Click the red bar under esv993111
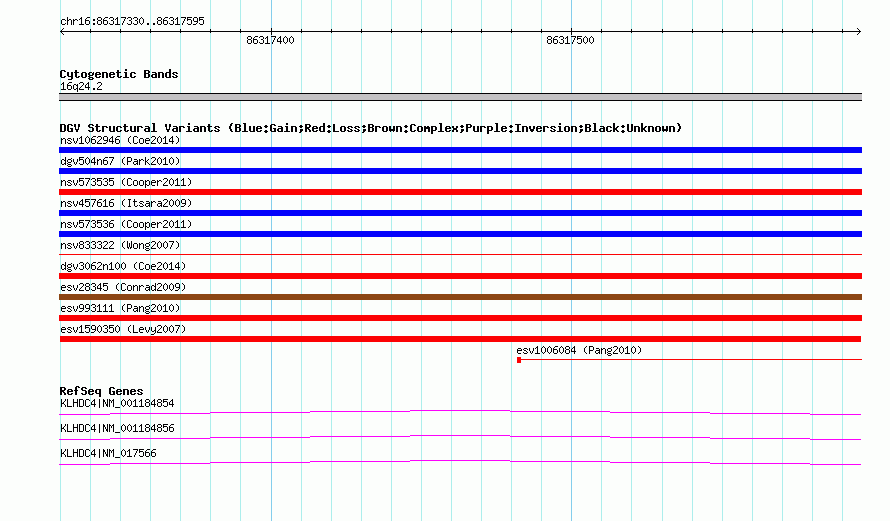890x521 pixels. click(x=460, y=318)
